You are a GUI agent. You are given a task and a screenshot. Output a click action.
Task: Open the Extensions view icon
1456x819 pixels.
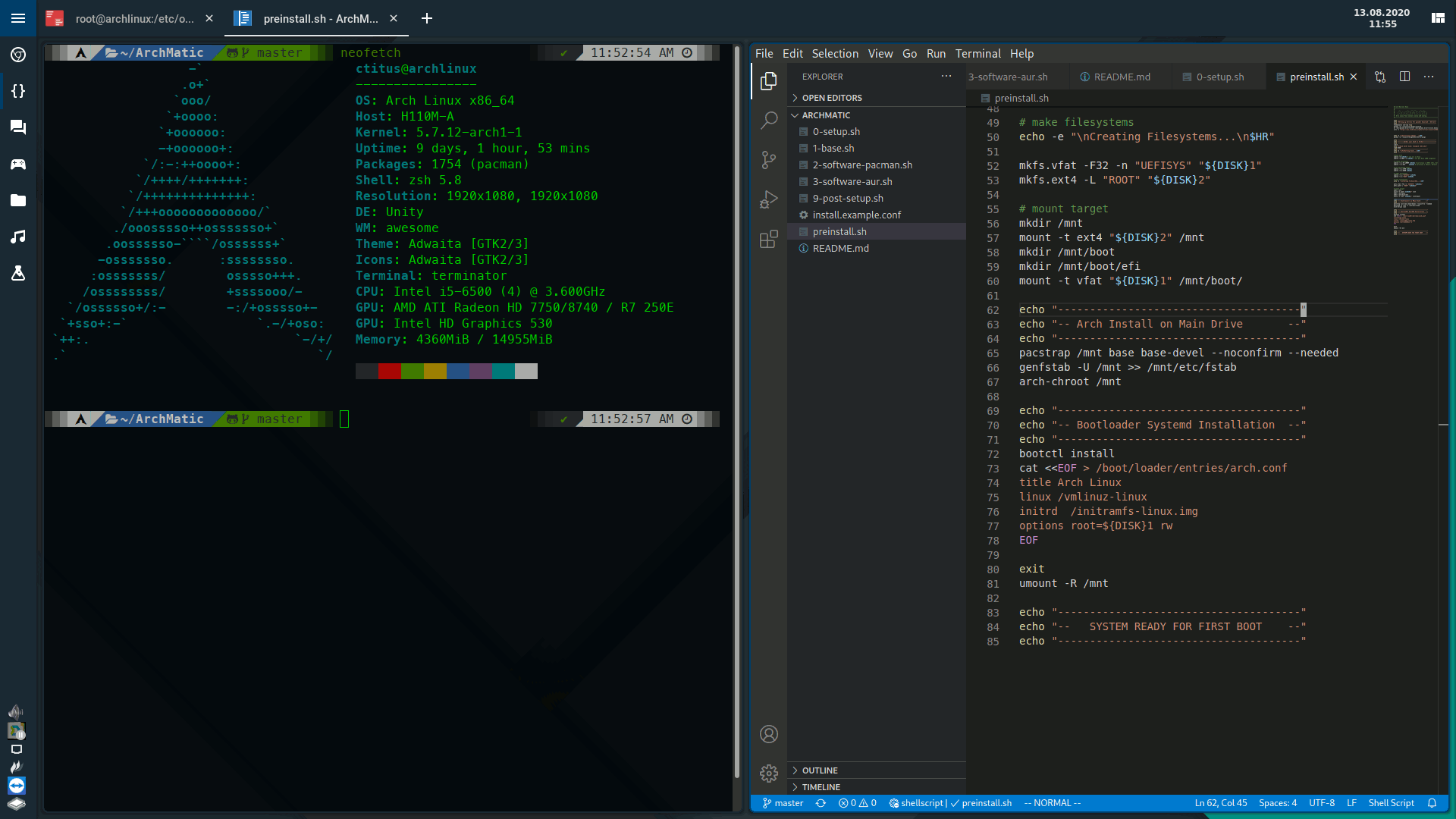tap(769, 240)
